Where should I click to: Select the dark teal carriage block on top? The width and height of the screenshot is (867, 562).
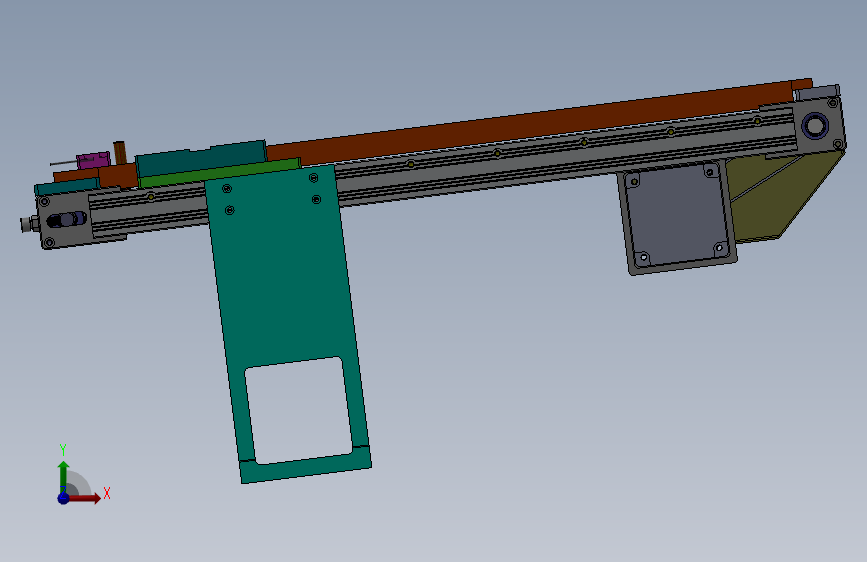pos(200,159)
